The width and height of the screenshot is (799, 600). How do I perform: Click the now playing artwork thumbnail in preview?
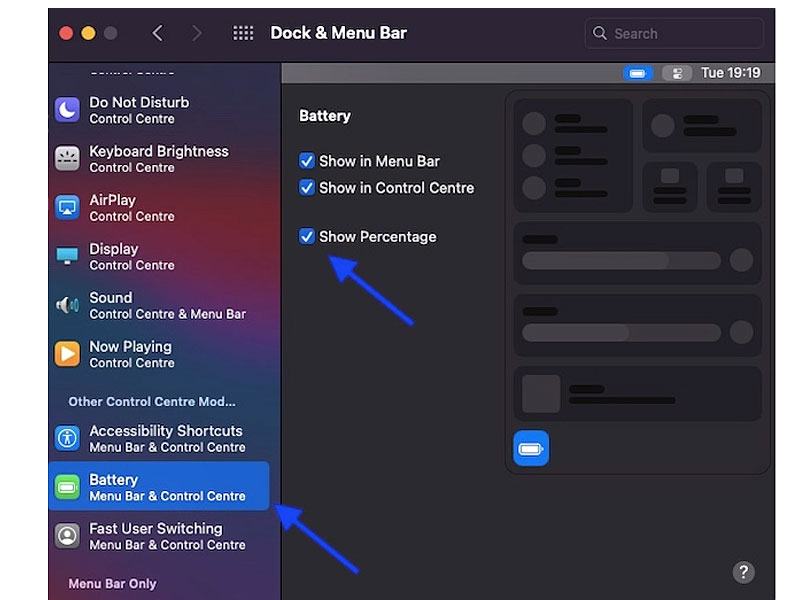541,394
